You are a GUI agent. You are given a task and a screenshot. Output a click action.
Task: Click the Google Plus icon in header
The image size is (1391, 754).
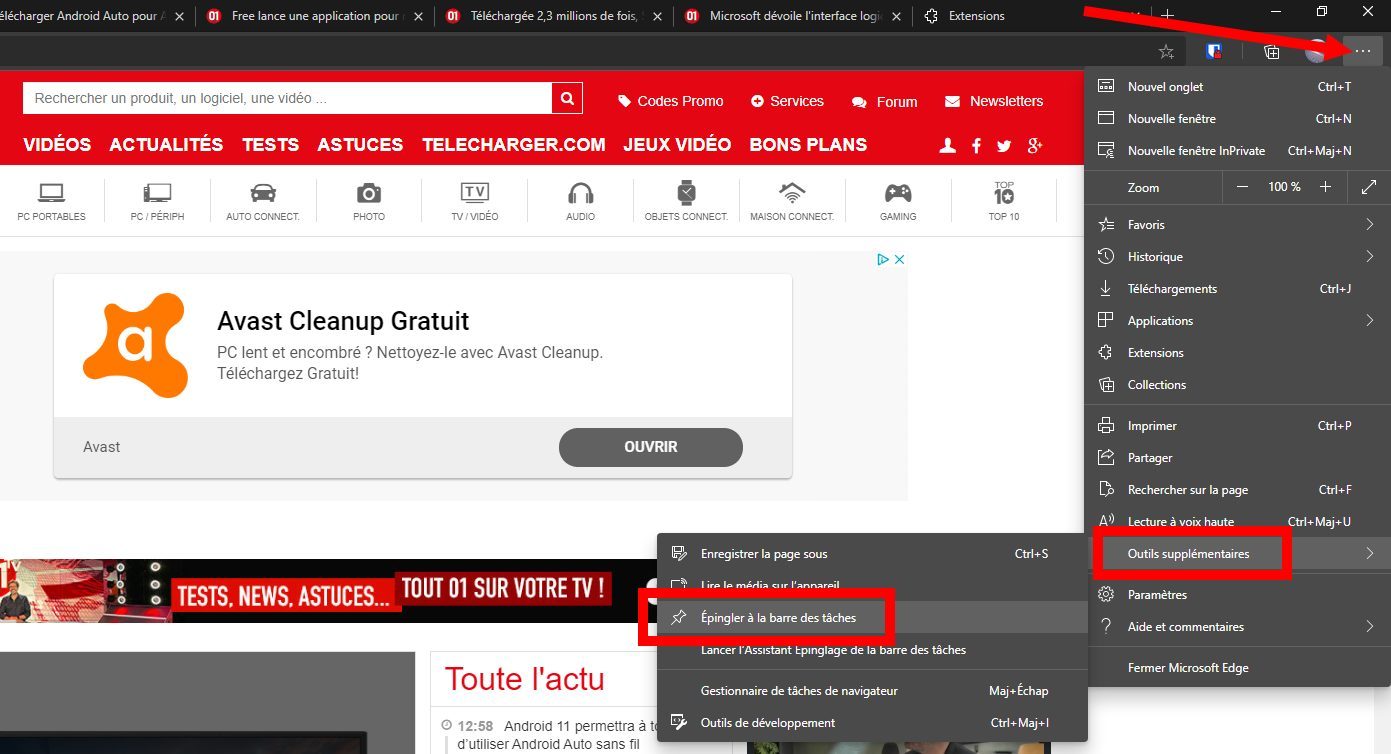point(1034,146)
